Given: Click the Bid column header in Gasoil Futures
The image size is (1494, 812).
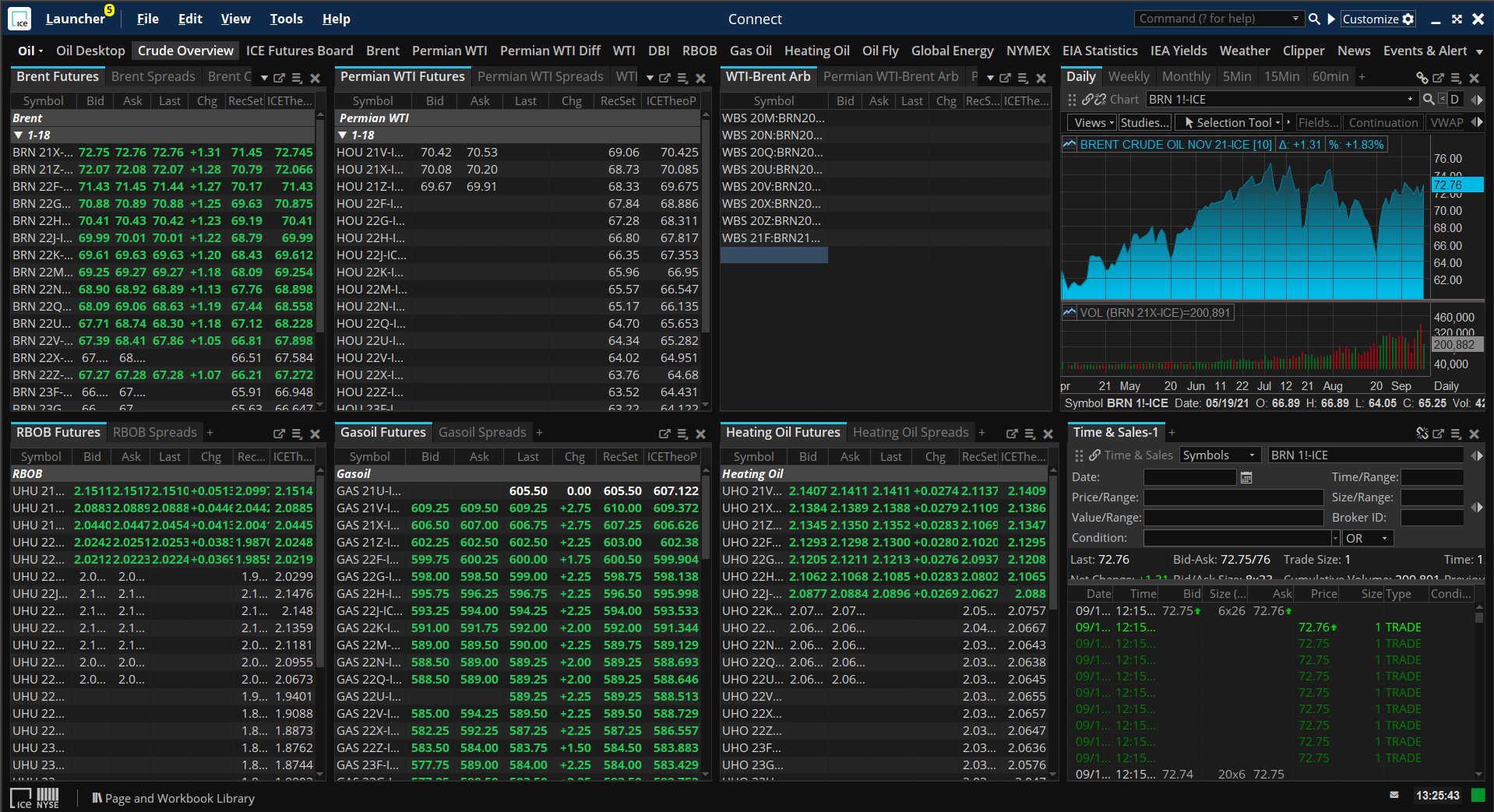Looking at the screenshot, I should tap(431, 457).
